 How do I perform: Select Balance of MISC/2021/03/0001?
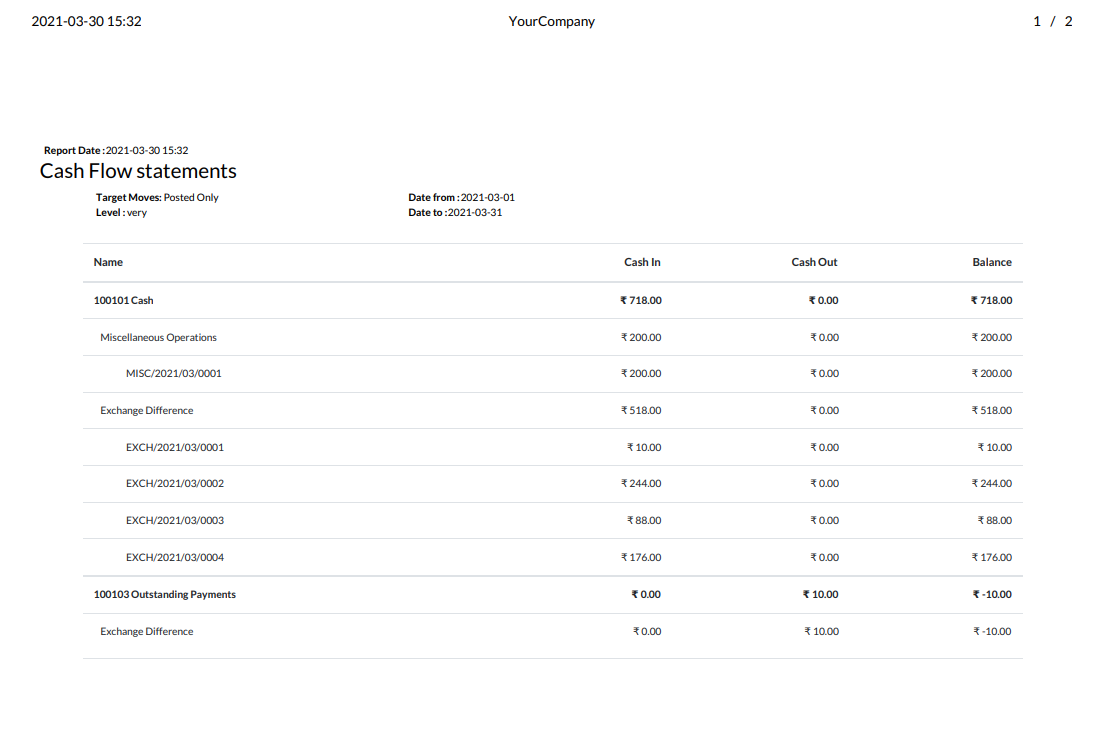coord(992,373)
